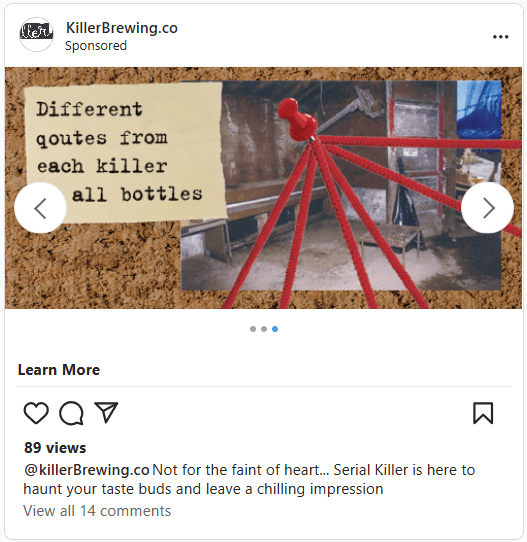Open the KillerBrewing.co account name
This screenshot has width=527, height=542.
(x=122, y=28)
